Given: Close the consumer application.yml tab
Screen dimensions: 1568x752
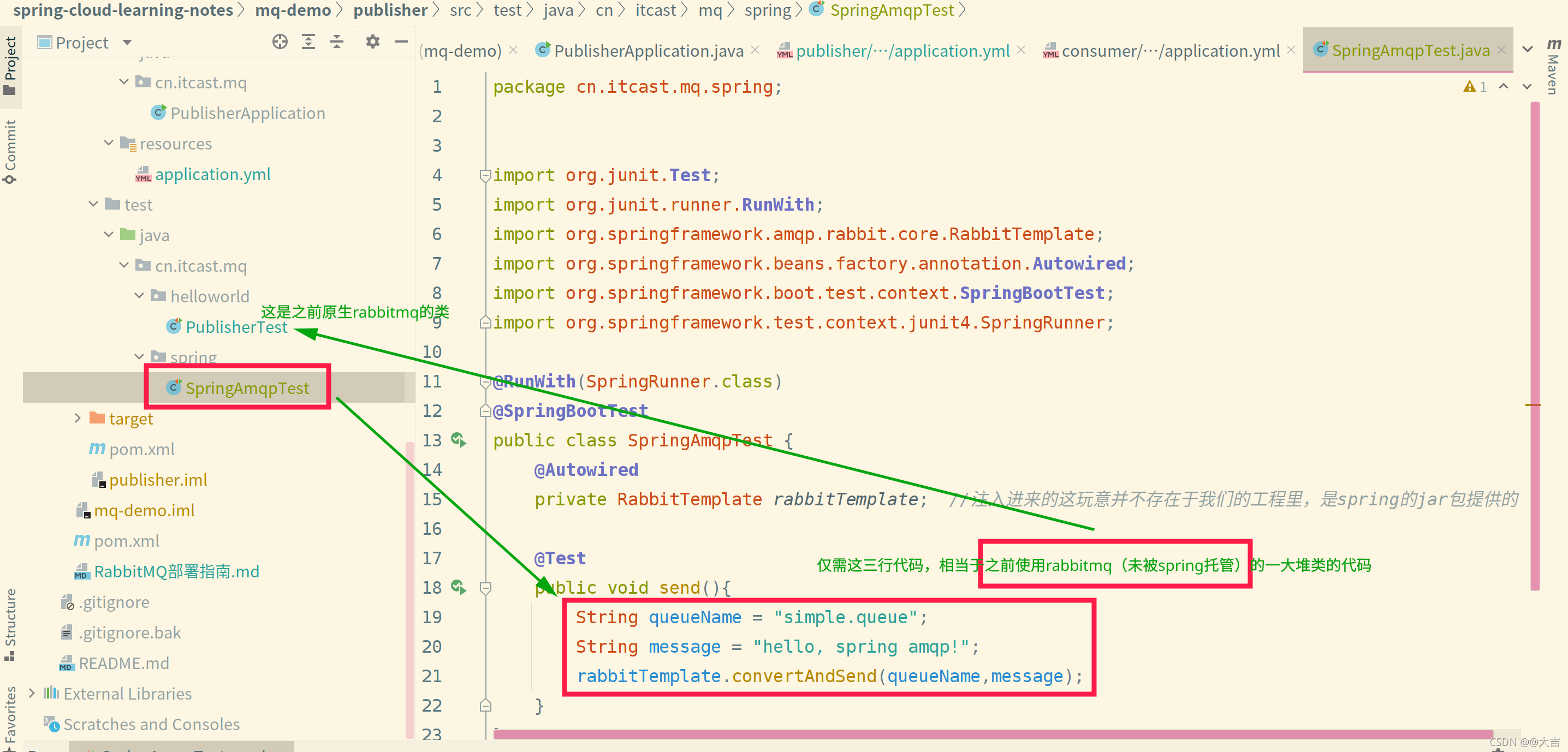Looking at the screenshot, I should tap(1291, 50).
